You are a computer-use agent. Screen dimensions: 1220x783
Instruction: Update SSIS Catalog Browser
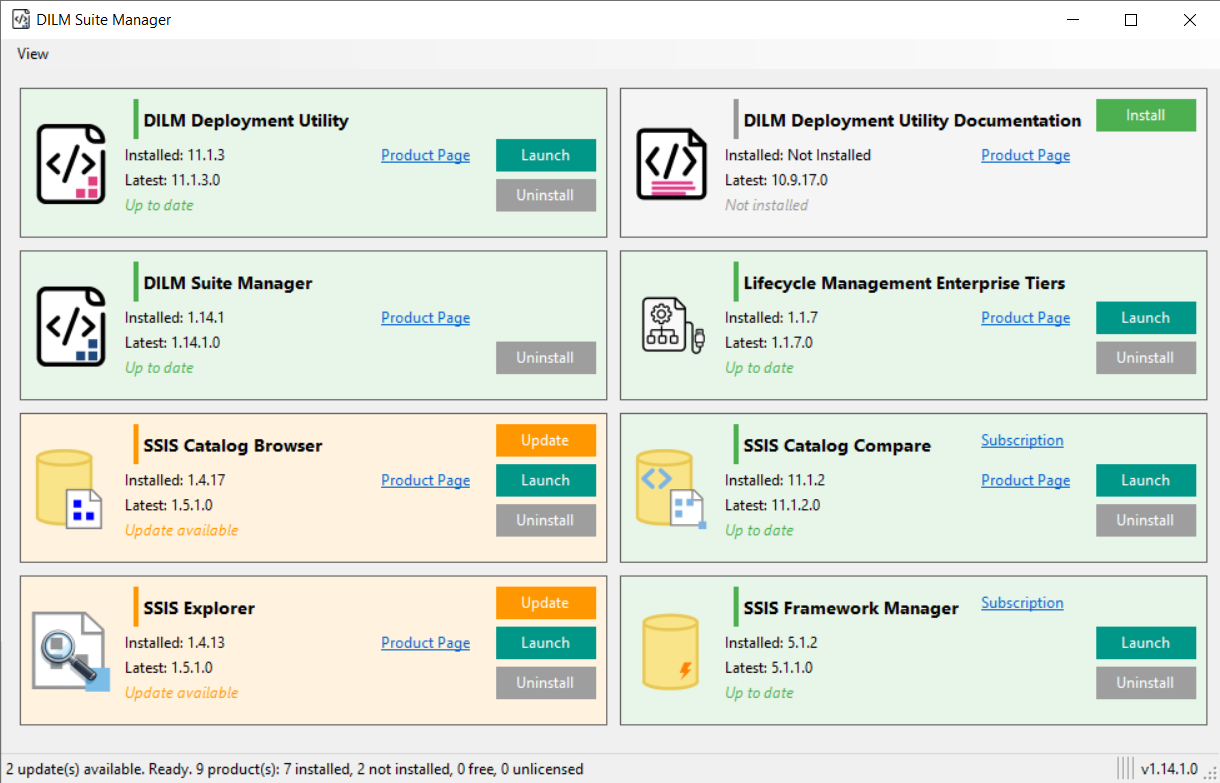click(x=546, y=440)
